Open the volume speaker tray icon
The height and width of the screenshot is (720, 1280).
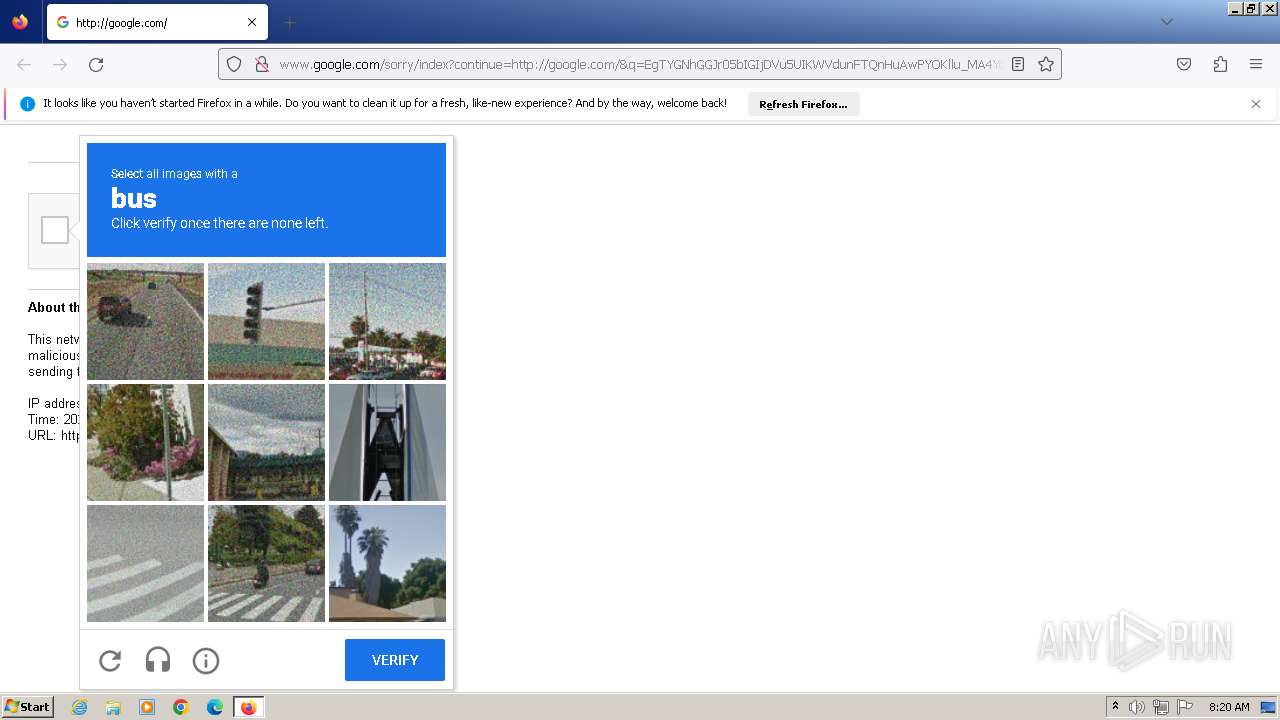[x=1137, y=707]
